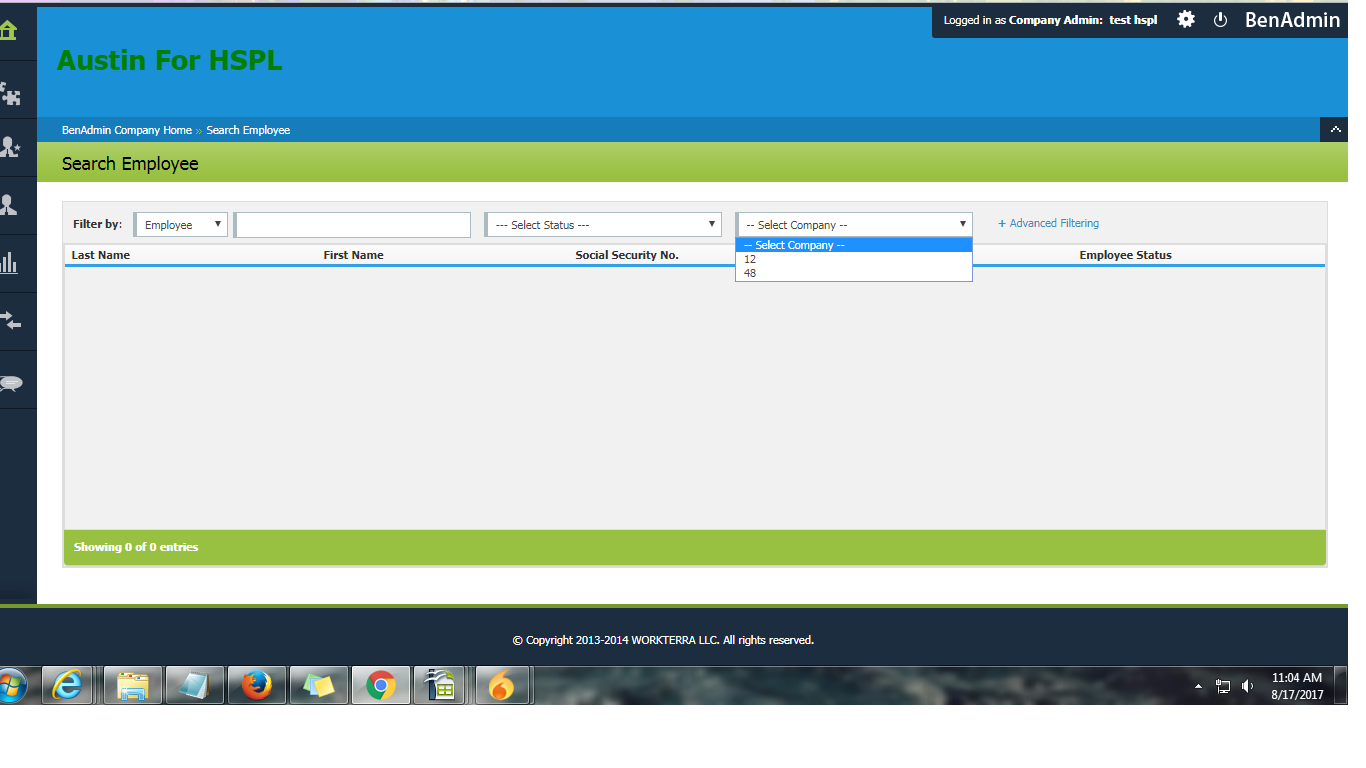Close the Select Company combo box
The height and width of the screenshot is (768, 1366).
pos(854,225)
